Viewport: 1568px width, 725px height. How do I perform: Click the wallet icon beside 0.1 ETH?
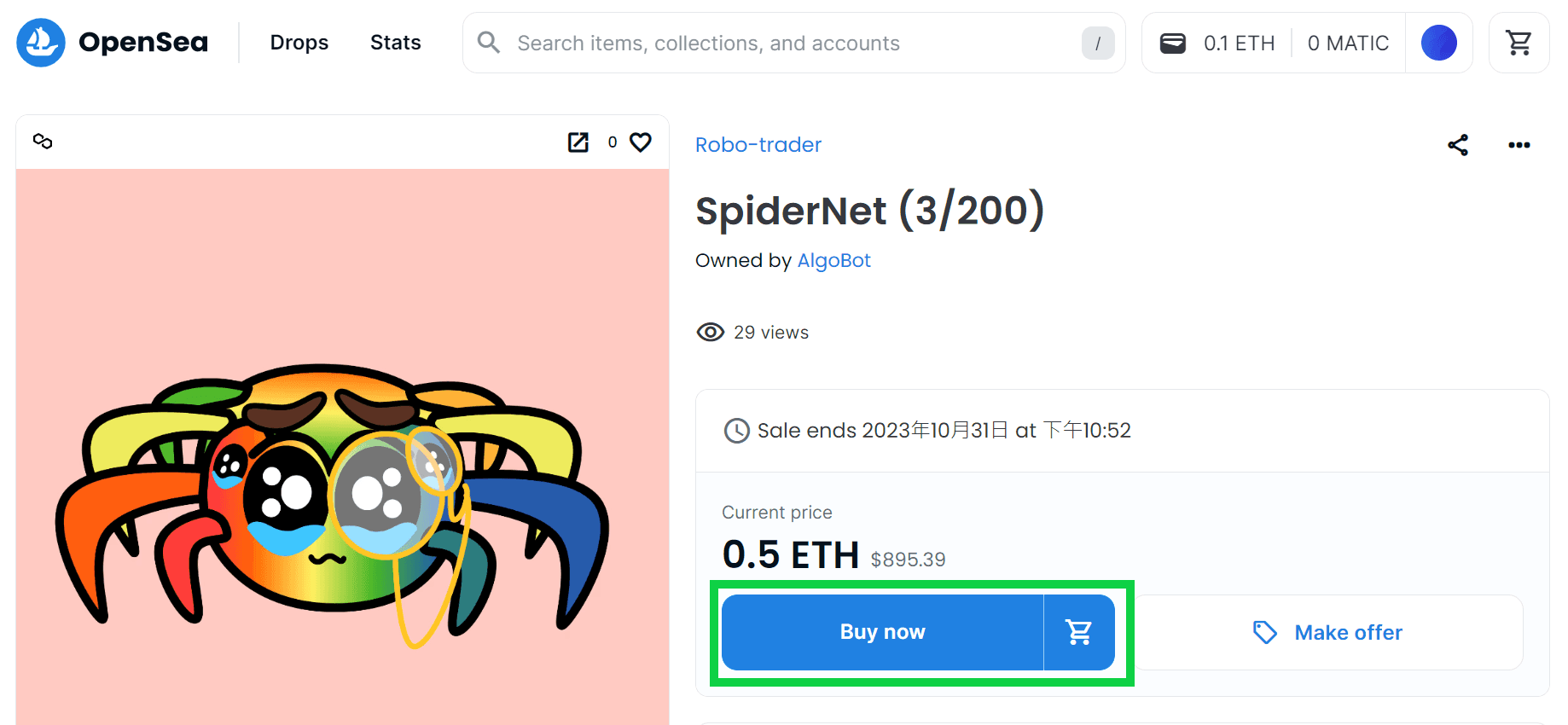[1173, 43]
